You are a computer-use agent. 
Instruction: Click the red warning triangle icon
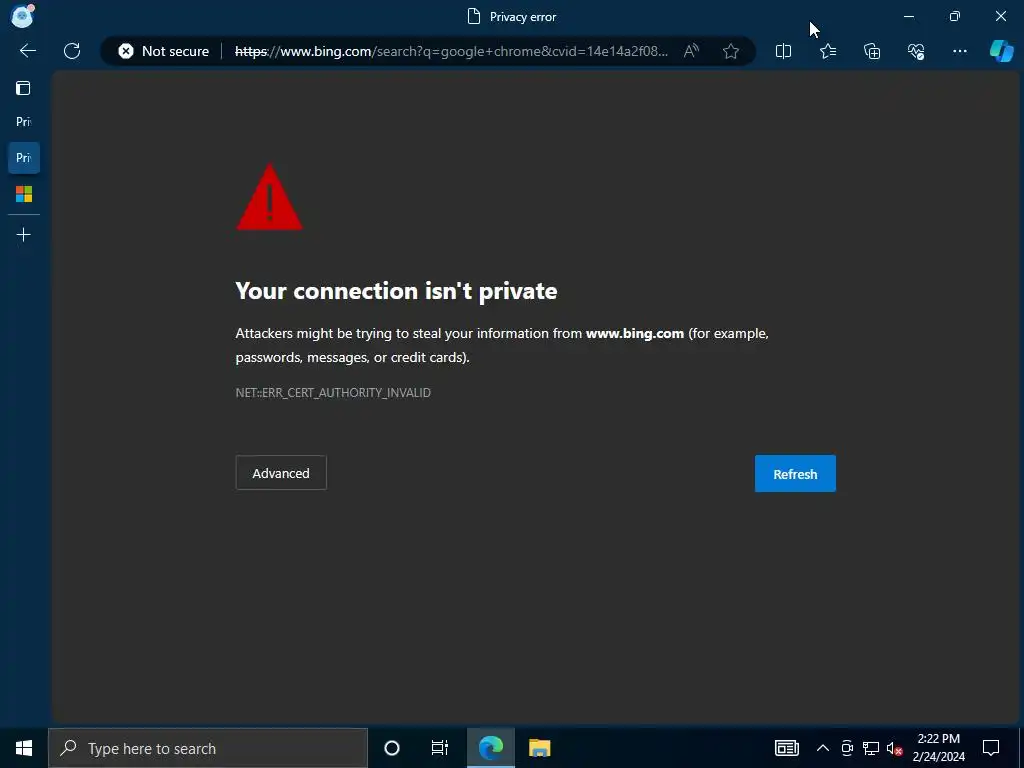pos(269,197)
